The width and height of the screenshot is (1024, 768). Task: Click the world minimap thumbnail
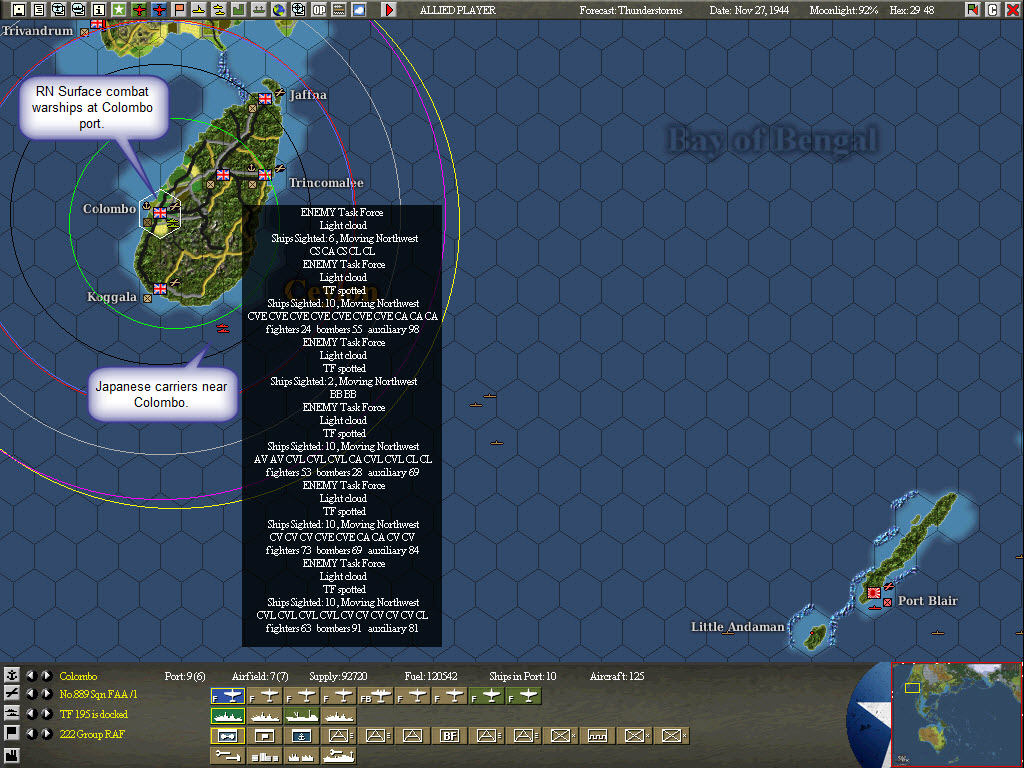click(957, 714)
